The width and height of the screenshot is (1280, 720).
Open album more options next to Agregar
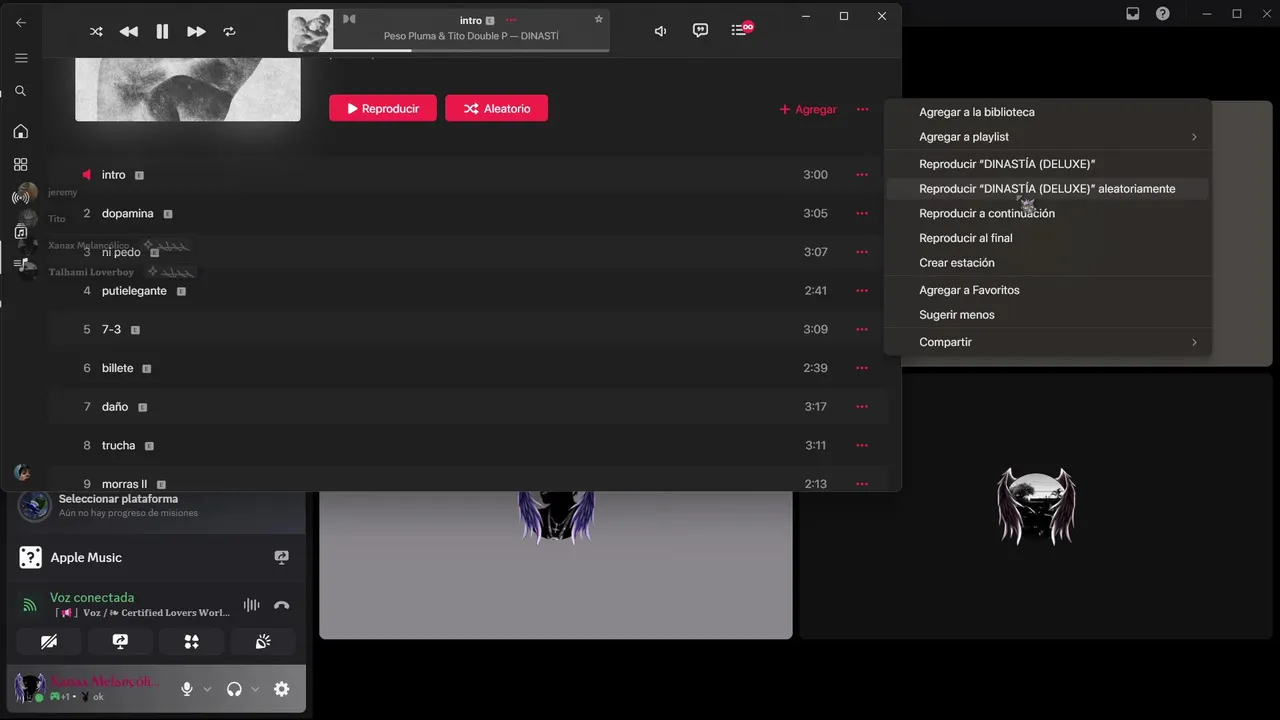click(x=862, y=109)
